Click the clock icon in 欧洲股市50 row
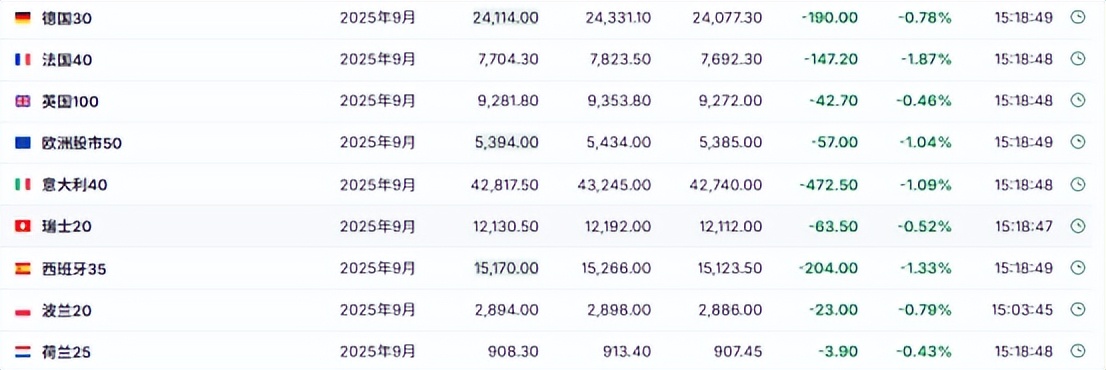1106x370 pixels. point(1077,142)
